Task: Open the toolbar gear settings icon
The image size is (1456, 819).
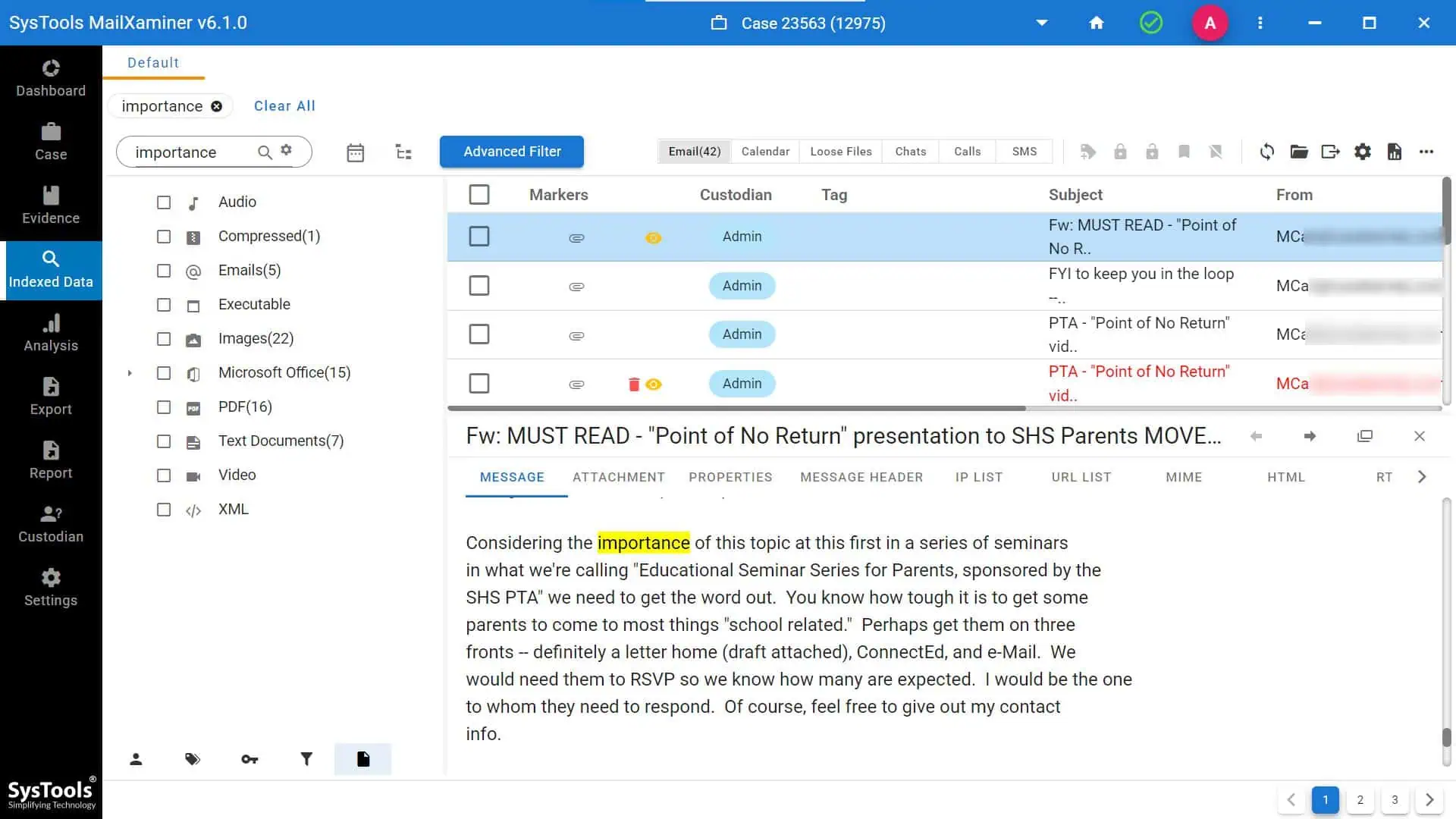Action: click(1363, 152)
